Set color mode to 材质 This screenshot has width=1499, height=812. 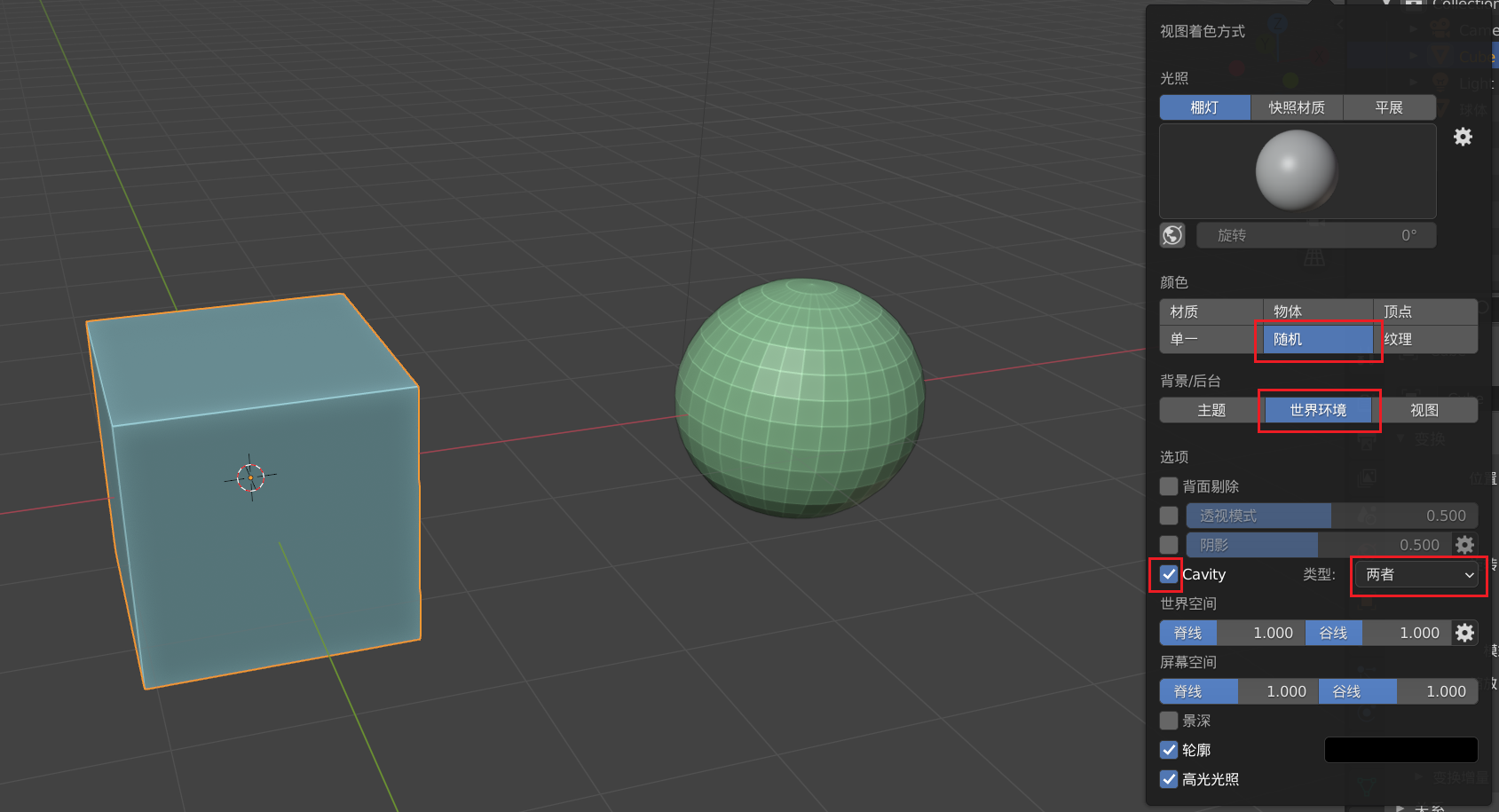[x=1211, y=311]
